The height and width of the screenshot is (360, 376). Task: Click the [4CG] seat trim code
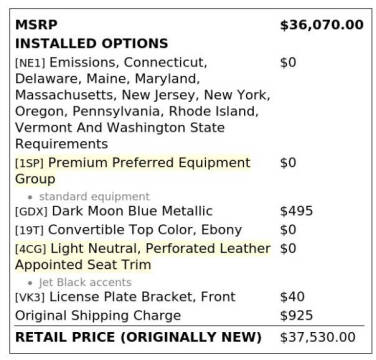click(31, 249)
